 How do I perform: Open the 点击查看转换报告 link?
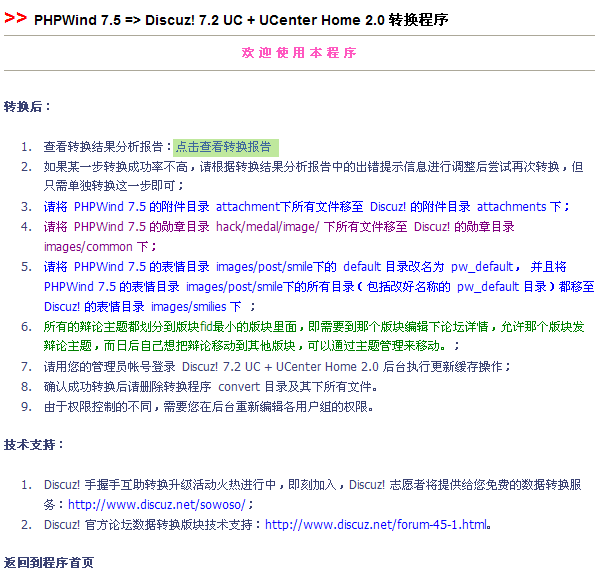[223, 147]
